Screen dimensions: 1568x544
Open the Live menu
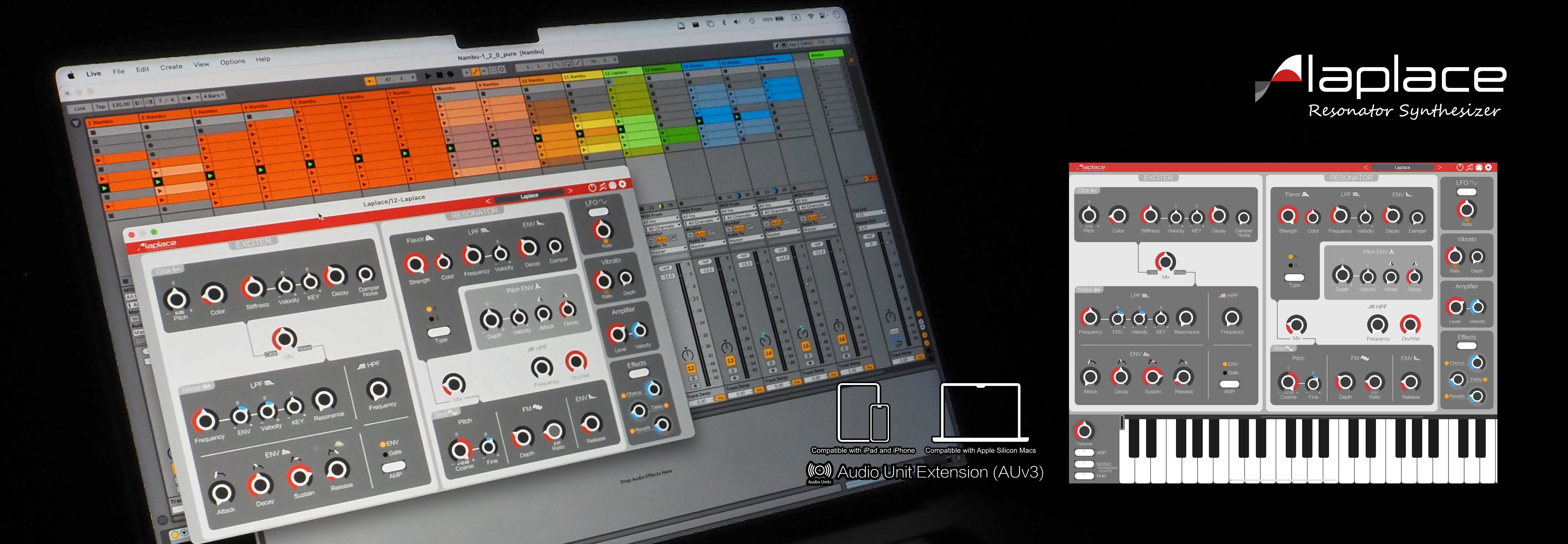pos(94,74)
